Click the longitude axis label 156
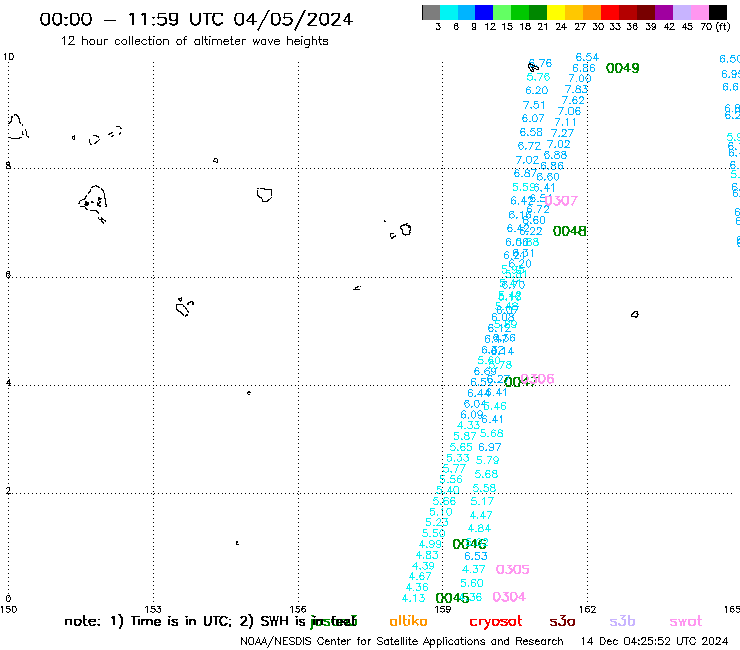The width and height of the screenshot is (740, 650). click(298, 609)
